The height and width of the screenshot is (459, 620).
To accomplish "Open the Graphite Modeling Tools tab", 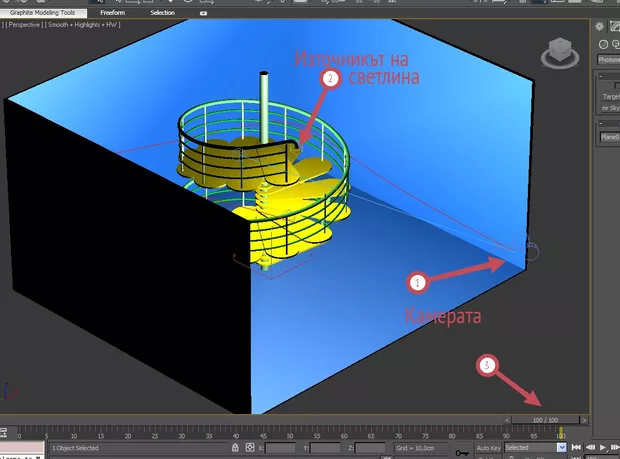I will [43, 13].
